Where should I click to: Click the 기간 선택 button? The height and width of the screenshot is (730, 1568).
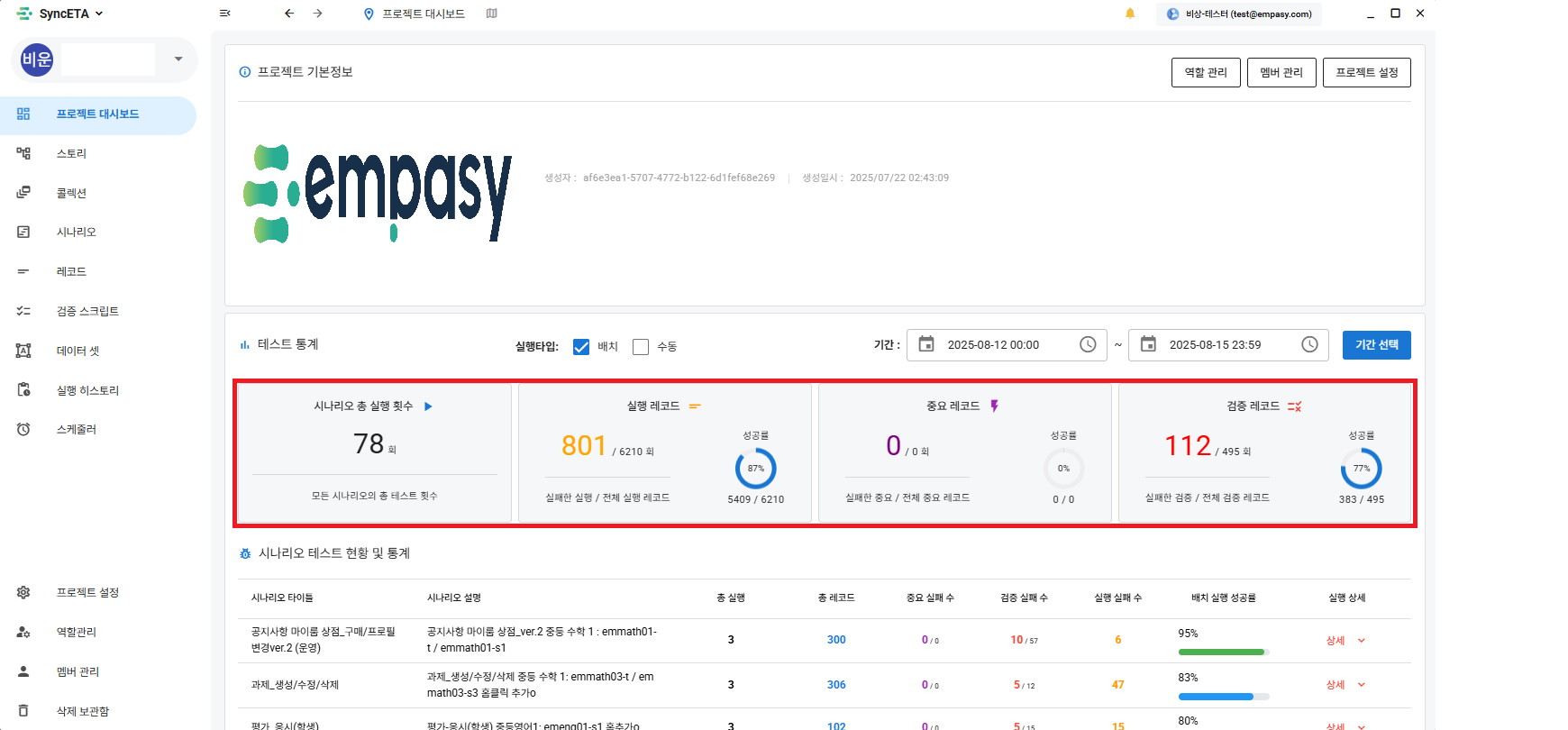click(x=1376, y=345)
